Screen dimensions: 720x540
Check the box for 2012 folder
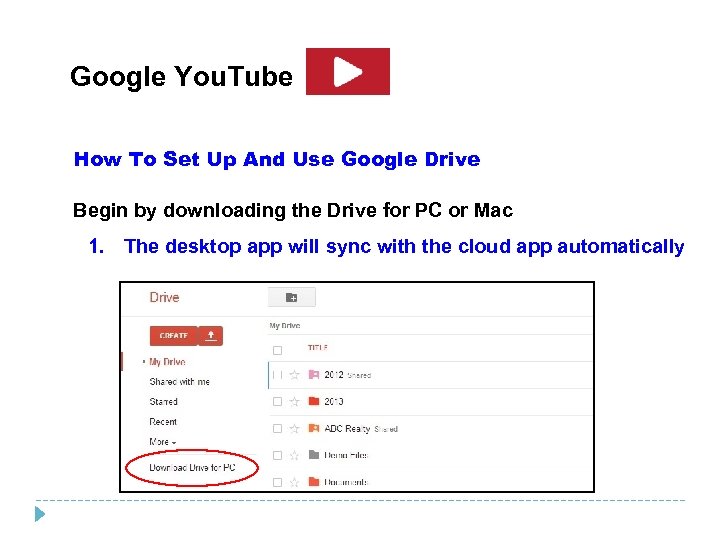tap(277, 375)
